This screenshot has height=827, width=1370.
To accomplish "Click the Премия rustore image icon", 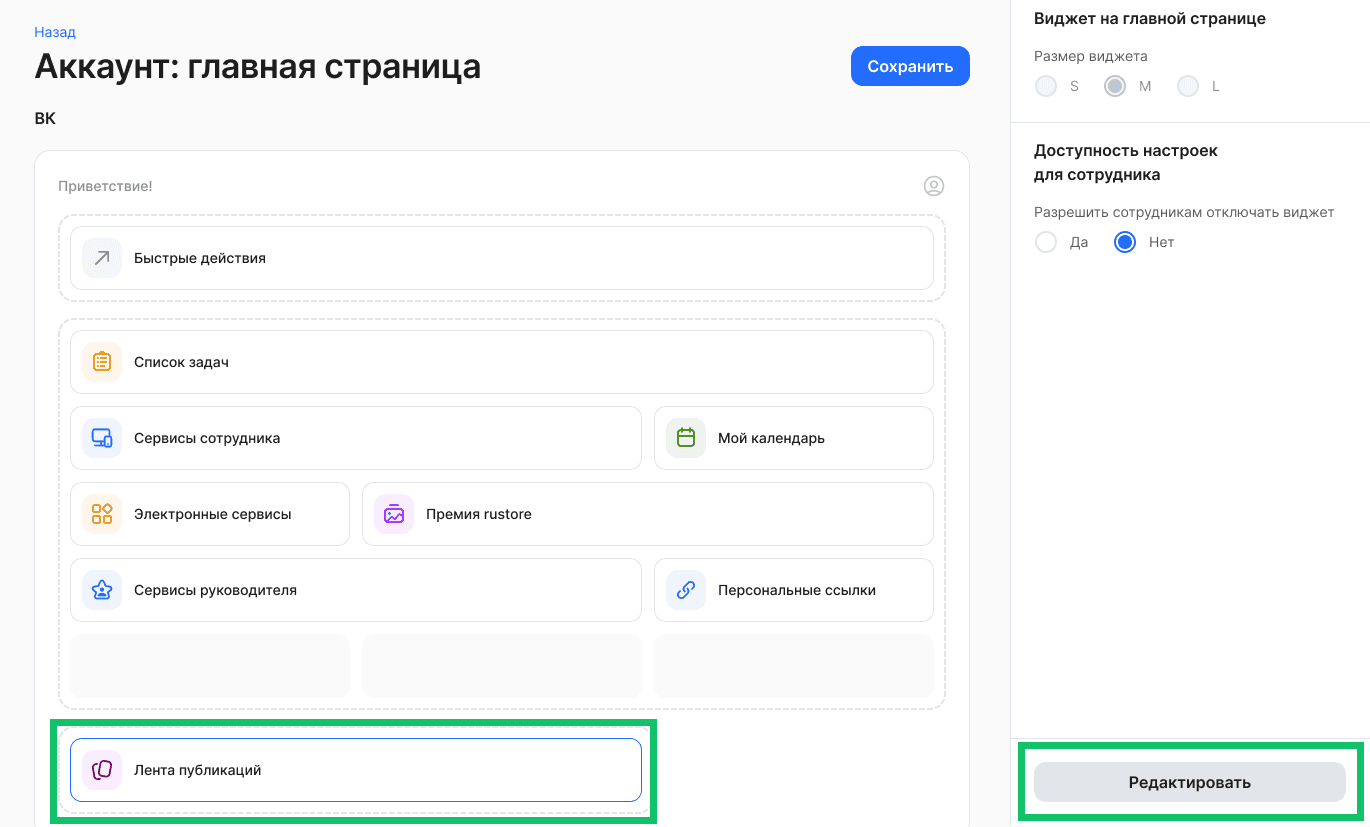I will [x=393, y=513].
